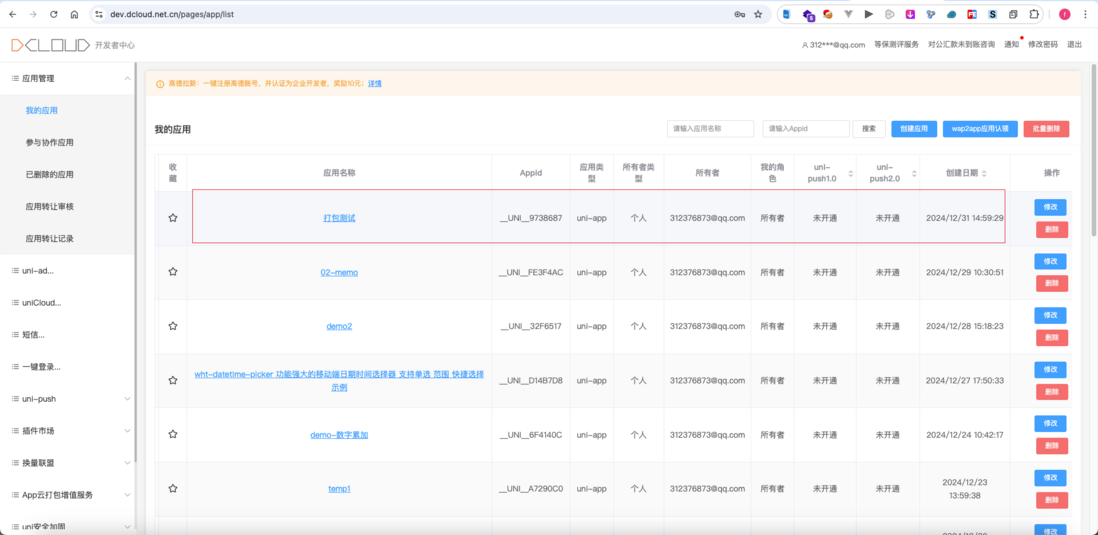The width and height of the screenshot is (1098, 535).
Task: Open the gray V-shaped Vue devtools extension
Action: pos(849,14)
